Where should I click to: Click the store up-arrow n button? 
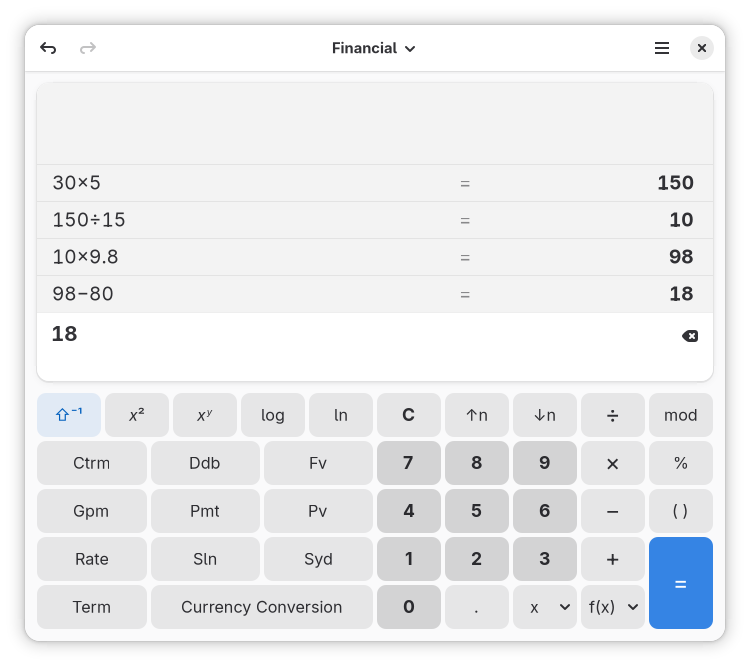[477, 415]
